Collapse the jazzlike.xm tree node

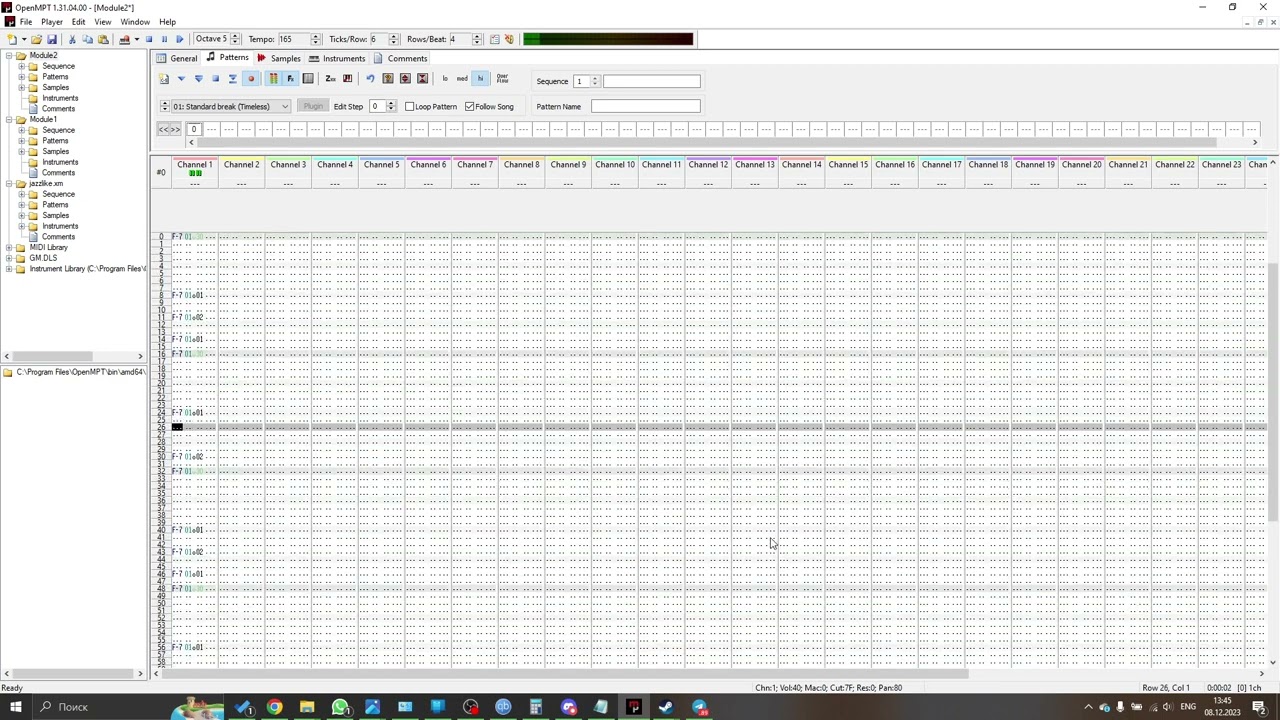[x=8, y=184]
